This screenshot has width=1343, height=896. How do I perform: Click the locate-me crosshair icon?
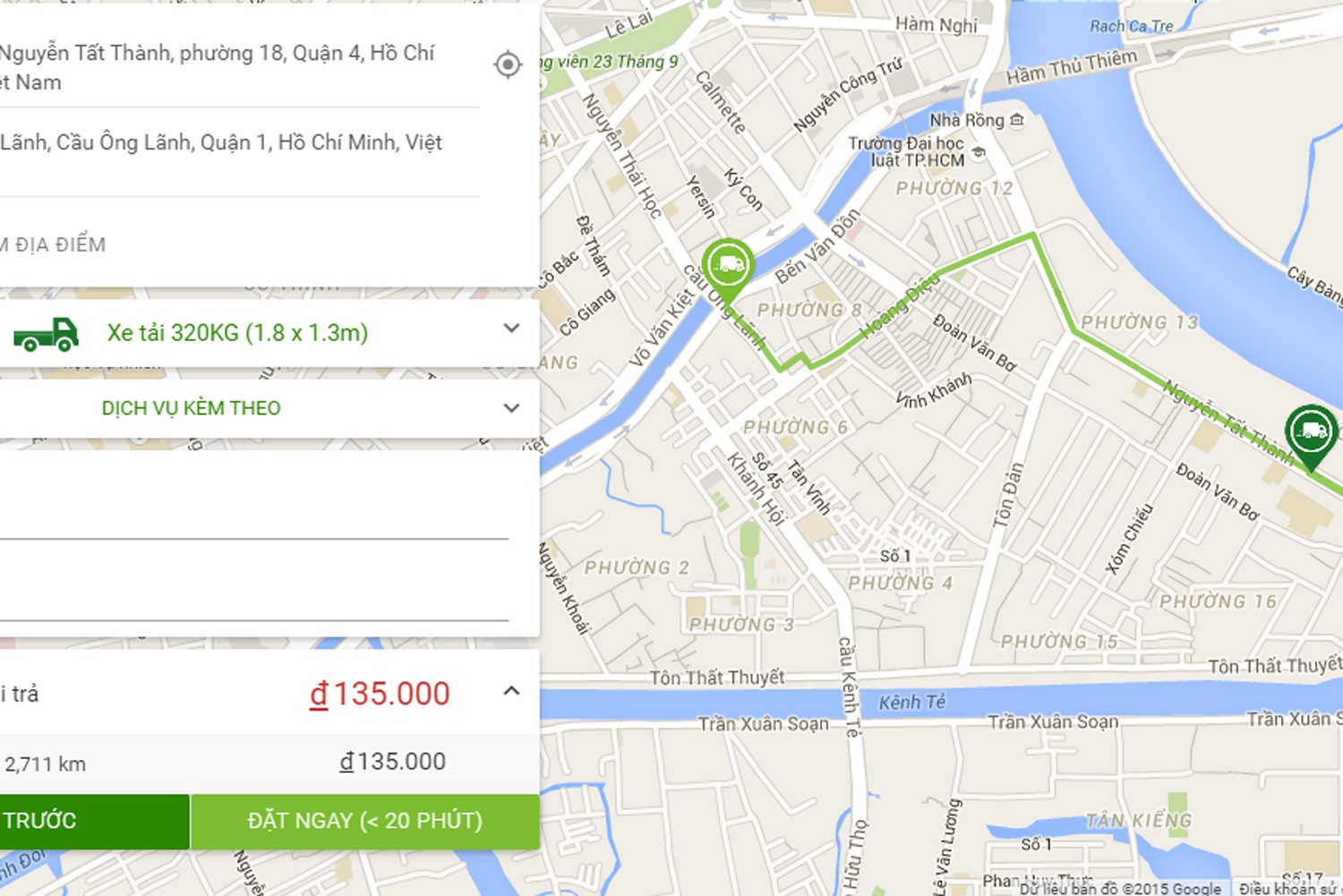[x=508, y=64]
